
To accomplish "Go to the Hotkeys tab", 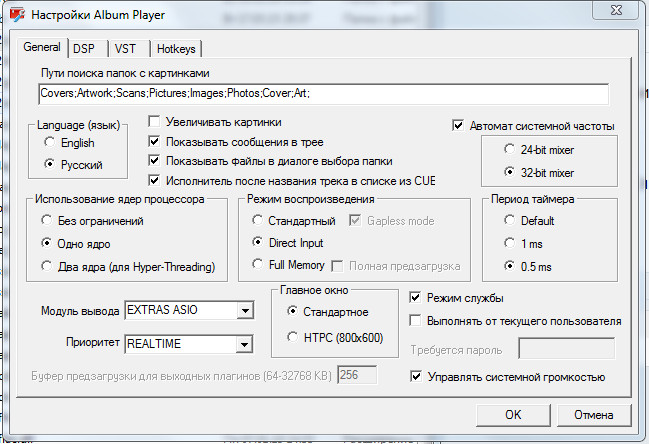I will [x=176, y=49].
